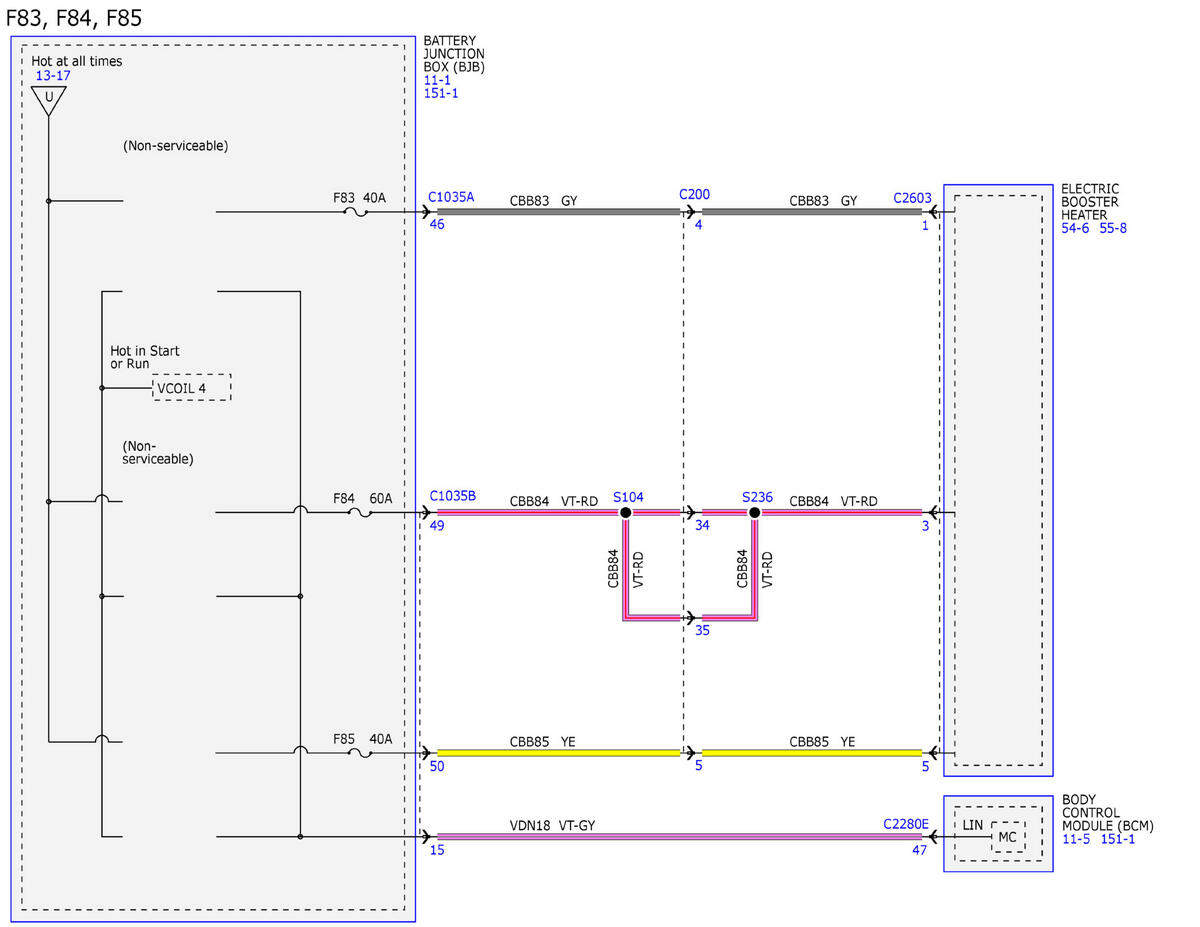Click the BATTERY JUNCTION BOX (BJB) label
Image resolution: width=1200 pixels, height=927 pixels.
(x=454, y=54)
